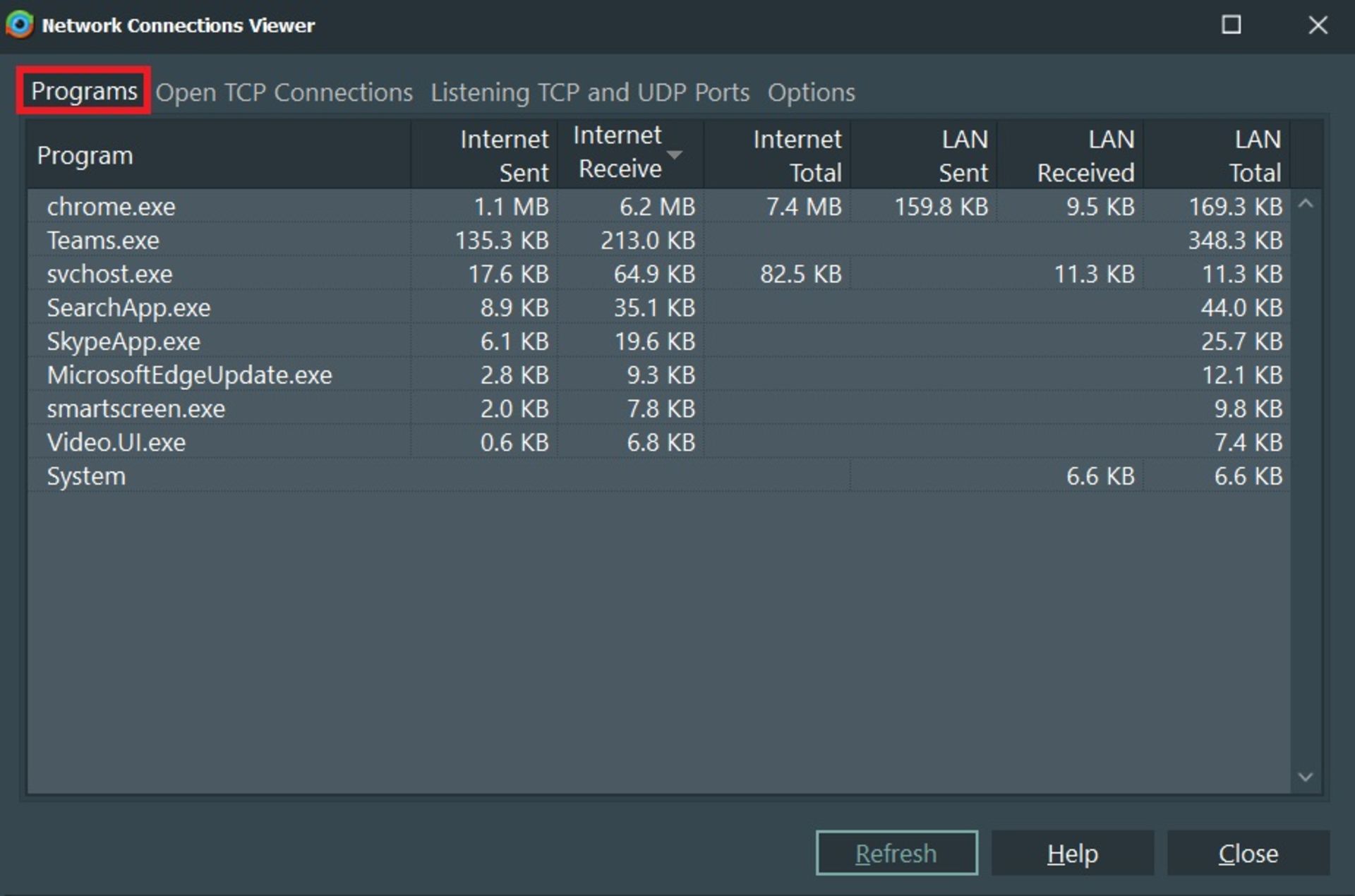Click Teams.exe total 348.3 KB

1235,241
